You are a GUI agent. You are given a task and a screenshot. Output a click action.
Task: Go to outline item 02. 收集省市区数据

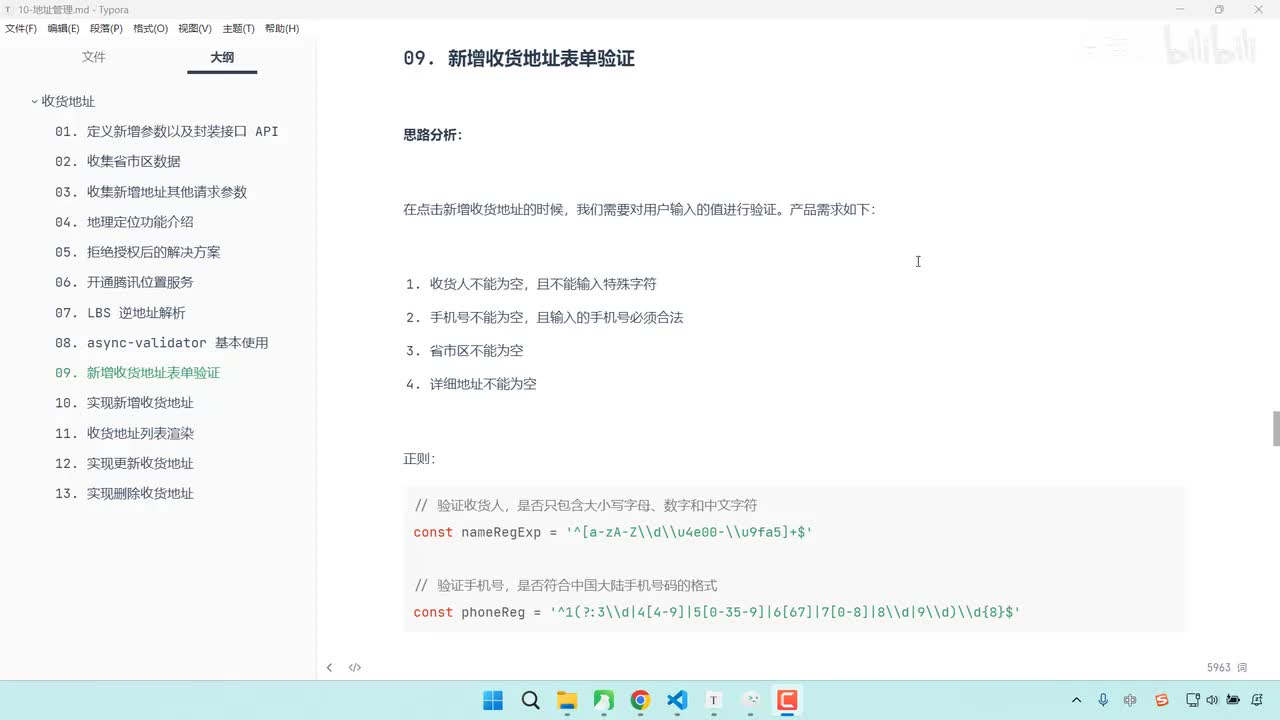pyautogui.click(x=118, y=161)
